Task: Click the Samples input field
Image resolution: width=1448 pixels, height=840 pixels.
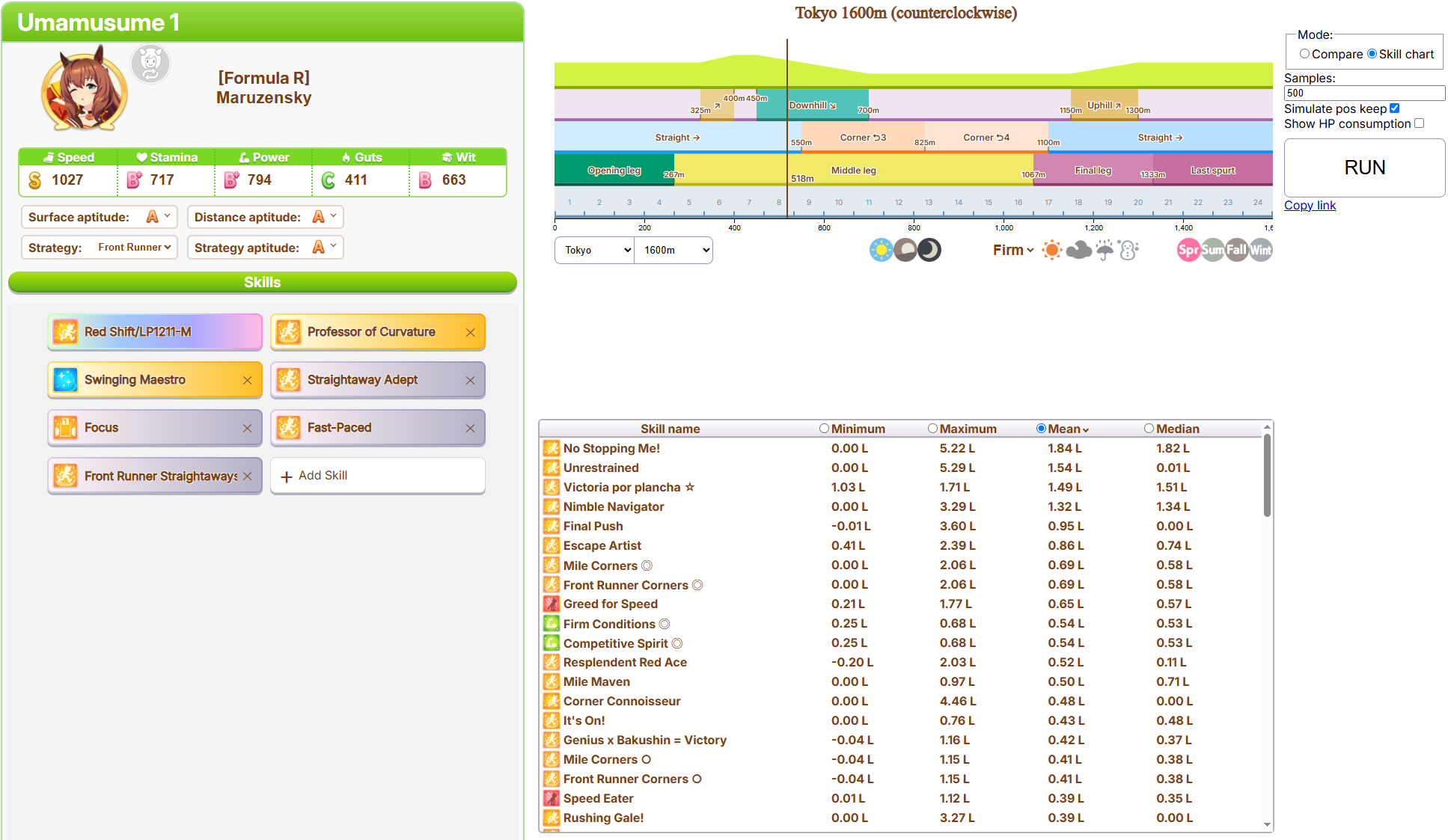Action: (1364, 93)
